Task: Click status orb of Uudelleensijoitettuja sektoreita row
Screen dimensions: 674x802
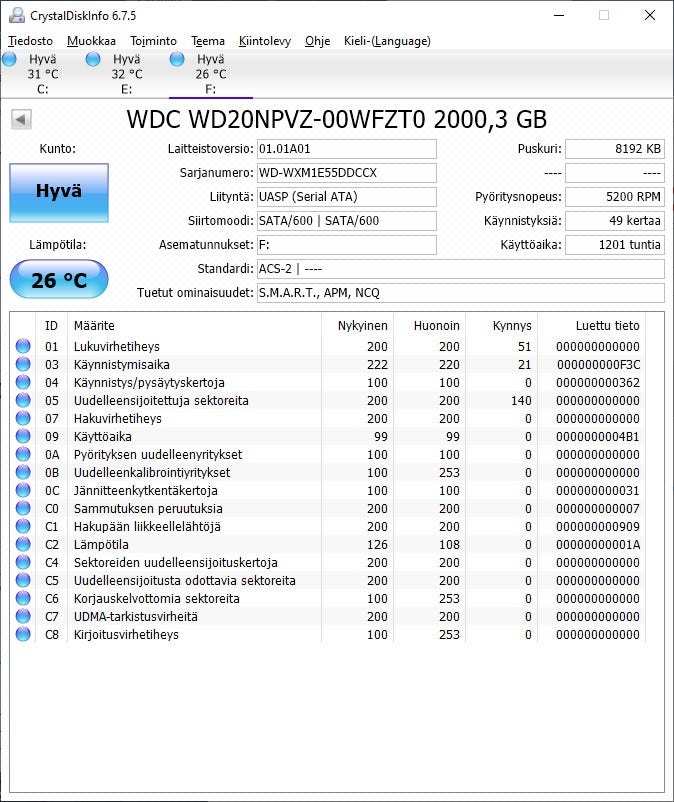Action: click(x=23, y=400)
